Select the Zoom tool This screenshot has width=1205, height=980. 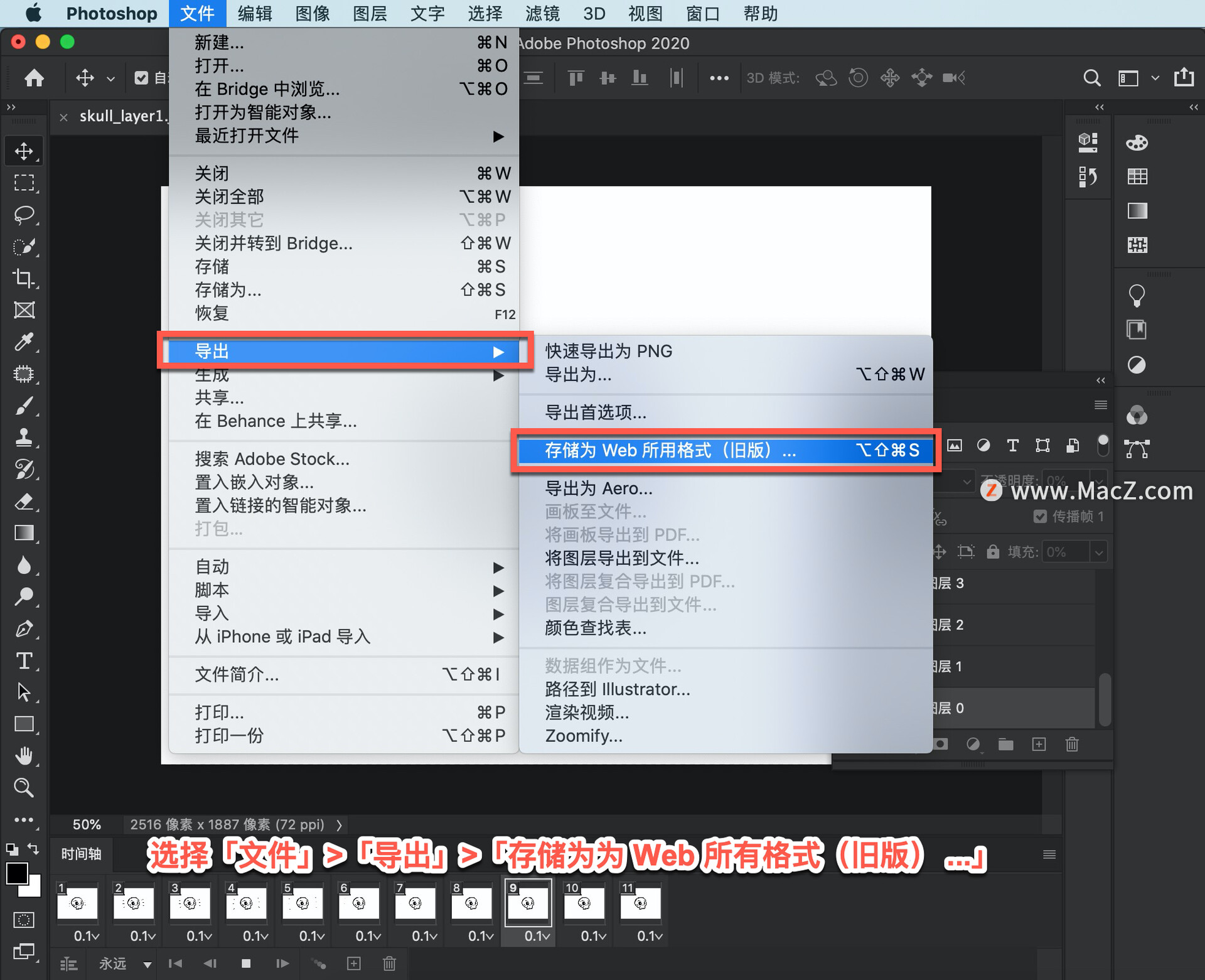24,787
